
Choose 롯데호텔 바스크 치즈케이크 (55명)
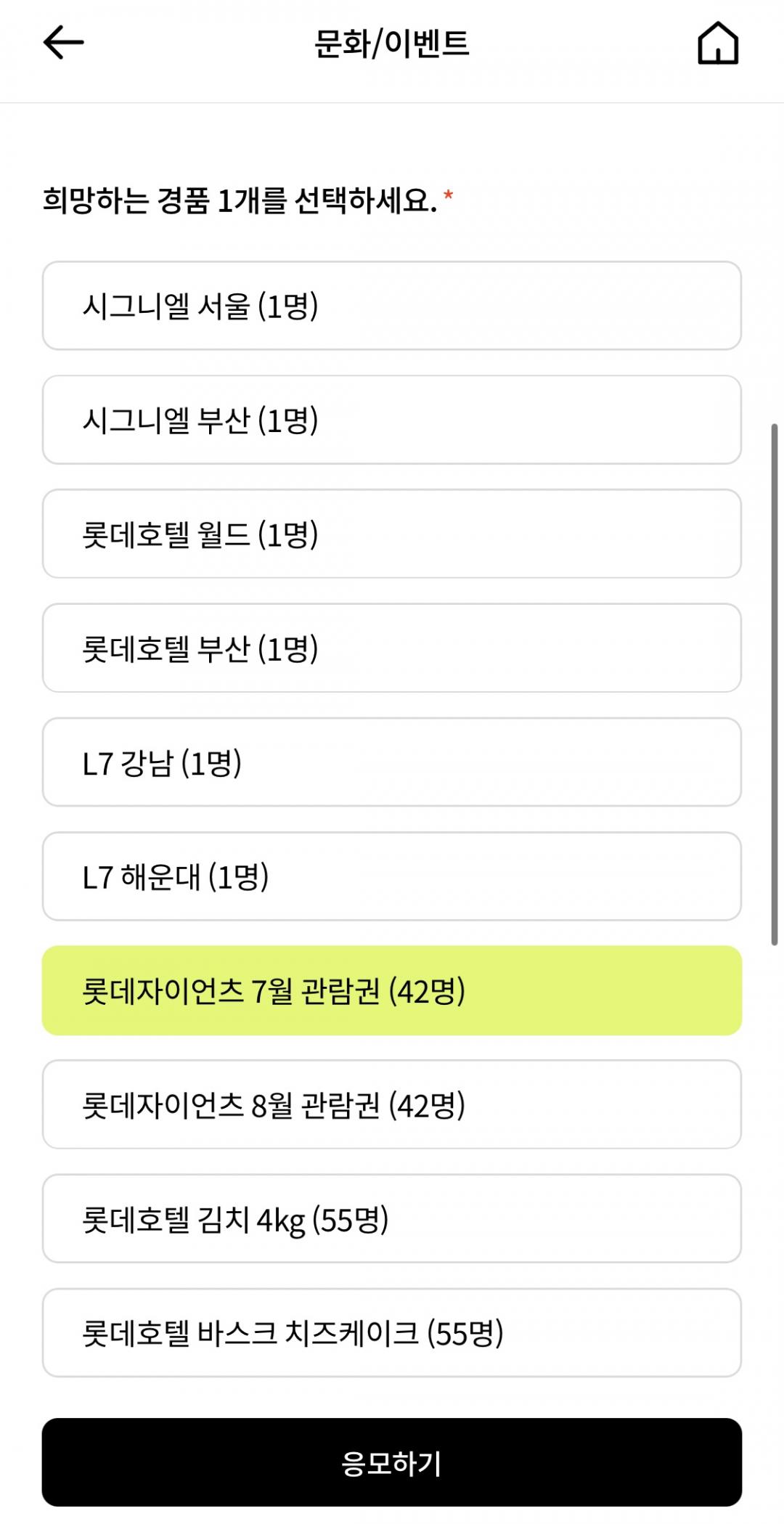click(391, 1332)
